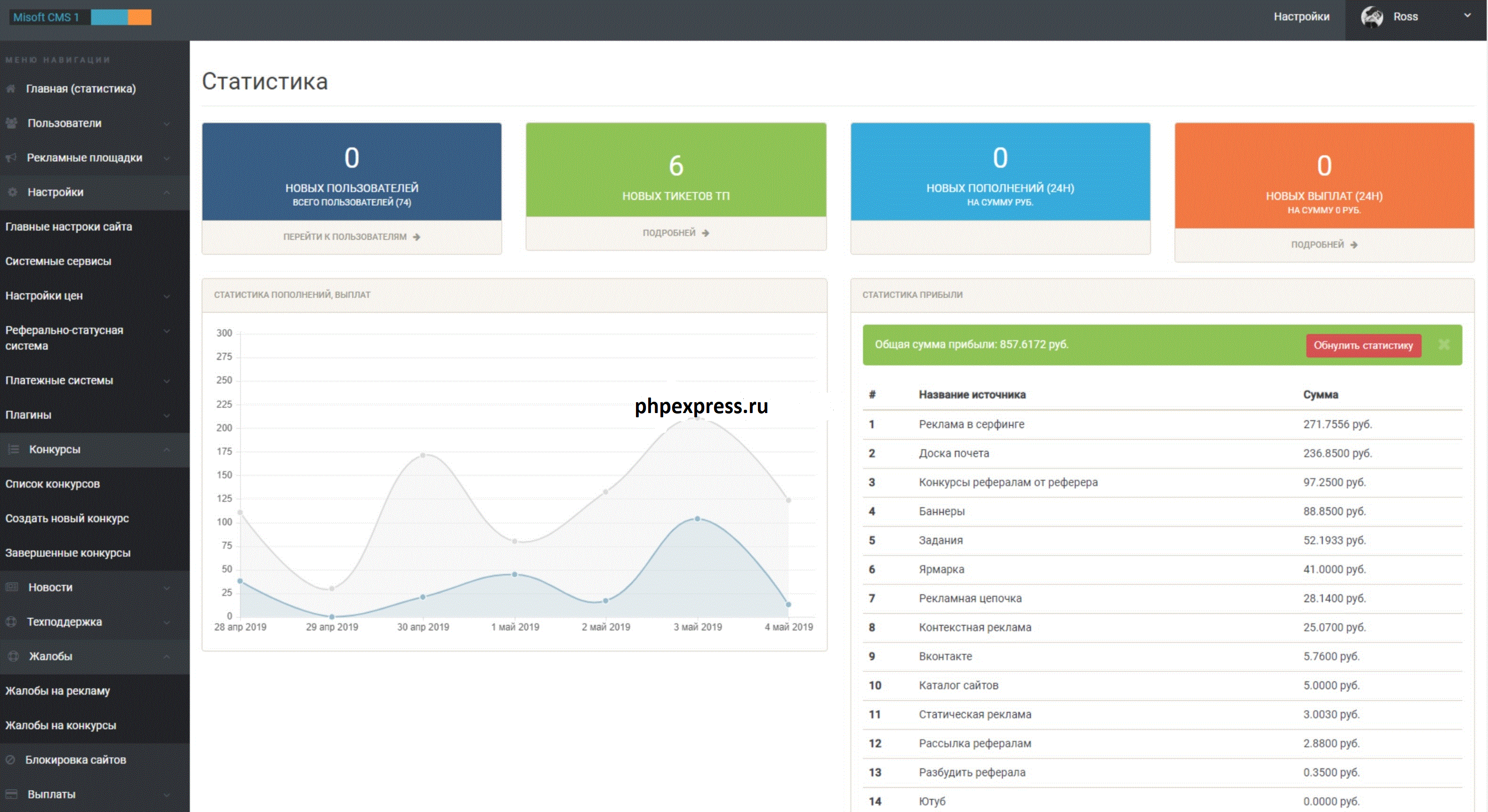
Task: Click Обнулить статистику button
Action: tap(1363, 345)
